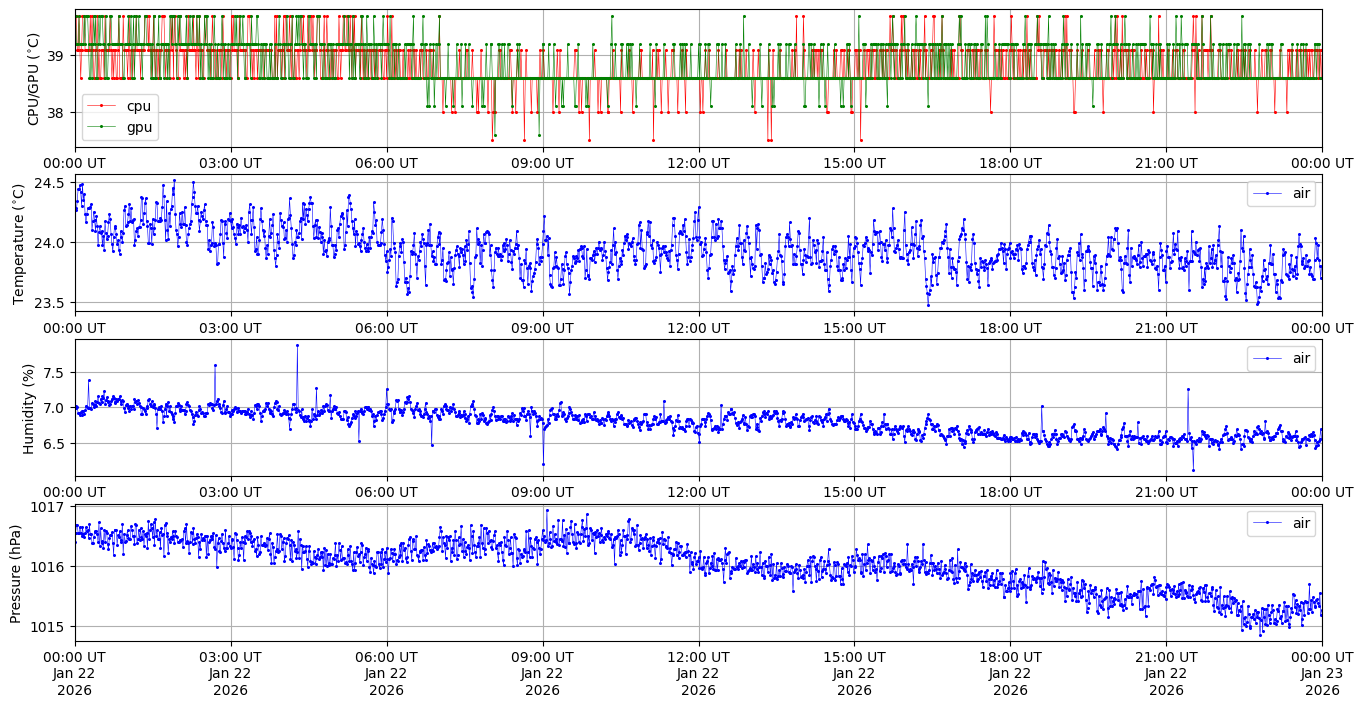
Task: Click 09:00 UT tick under CPU/GPU plot
Action: coord(542,163)
